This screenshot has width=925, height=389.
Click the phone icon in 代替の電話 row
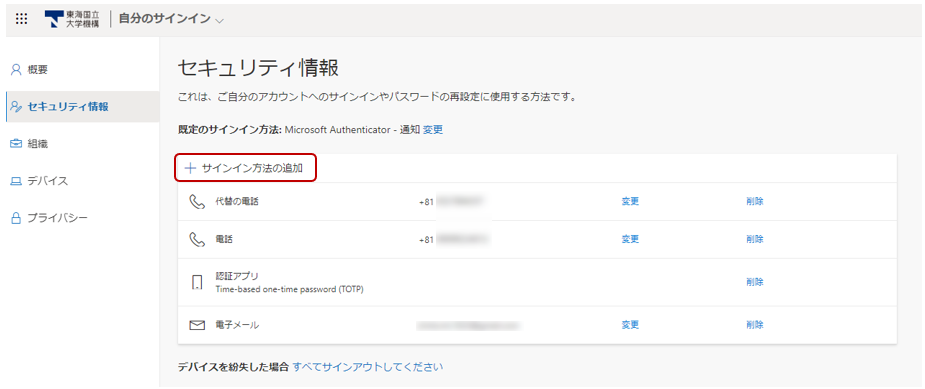coord(196,202)
